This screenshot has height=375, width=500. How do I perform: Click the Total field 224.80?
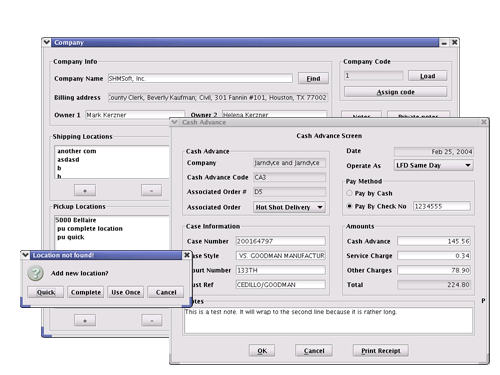[x=434, y=285]
